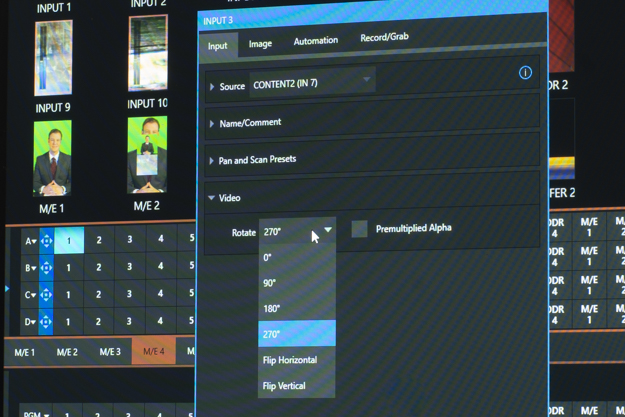This screenshot has height=417, width=625.
Task: Pick Flip Vertical rotate option
Action: (x=284, y=386)
